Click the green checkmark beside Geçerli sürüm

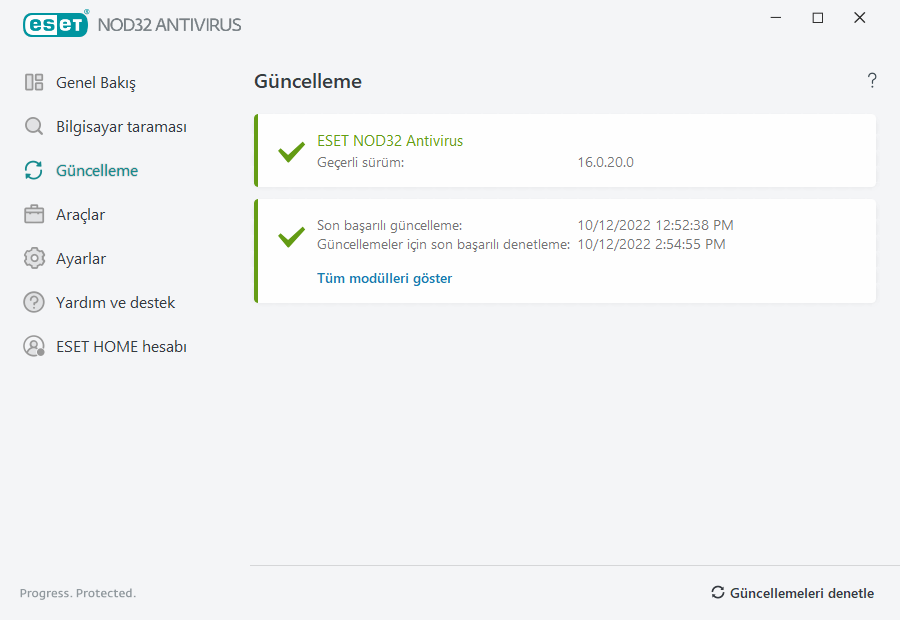(x=291, y=152)
